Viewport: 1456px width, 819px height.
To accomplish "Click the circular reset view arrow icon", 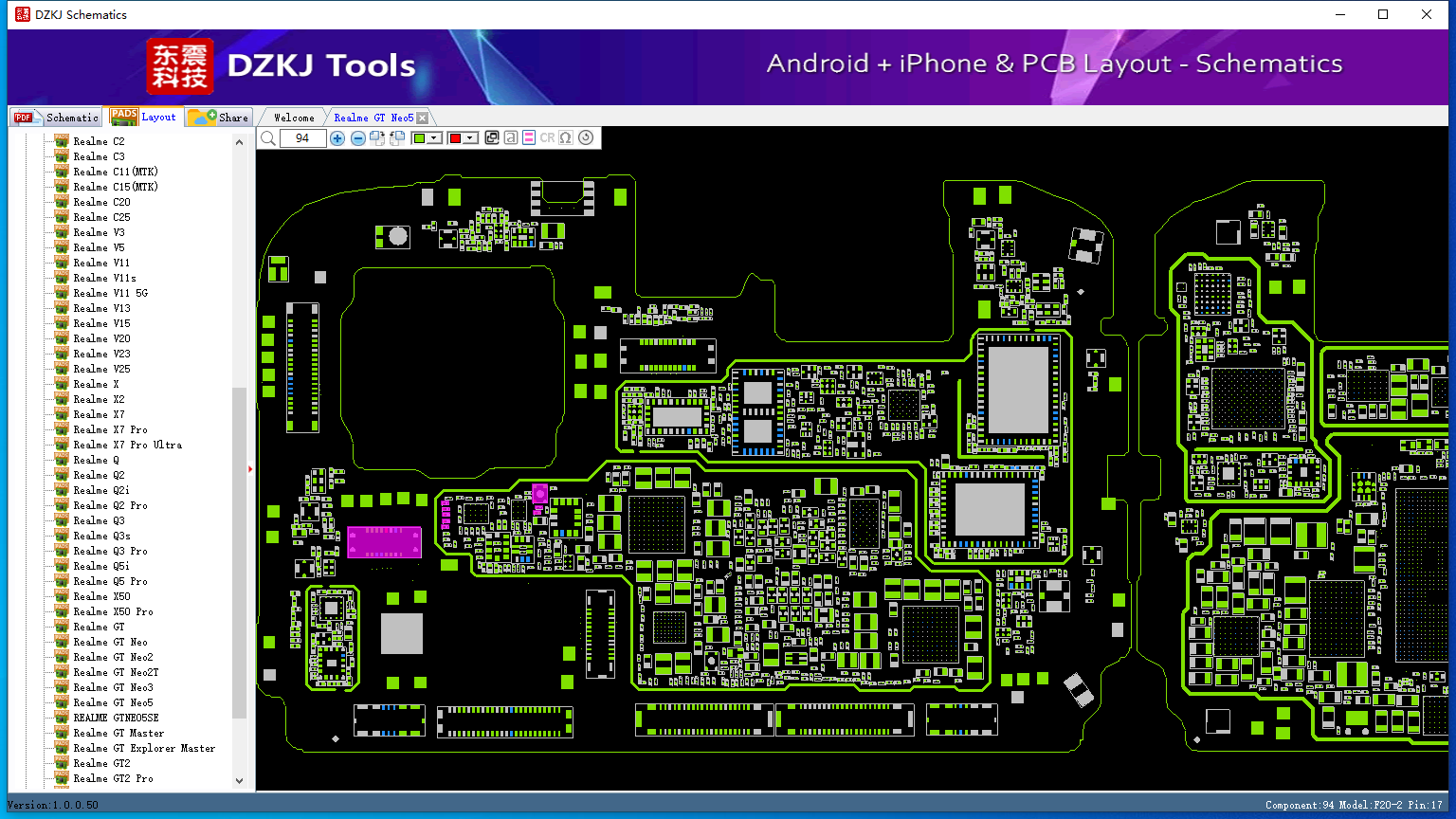I will click(586, 137).
